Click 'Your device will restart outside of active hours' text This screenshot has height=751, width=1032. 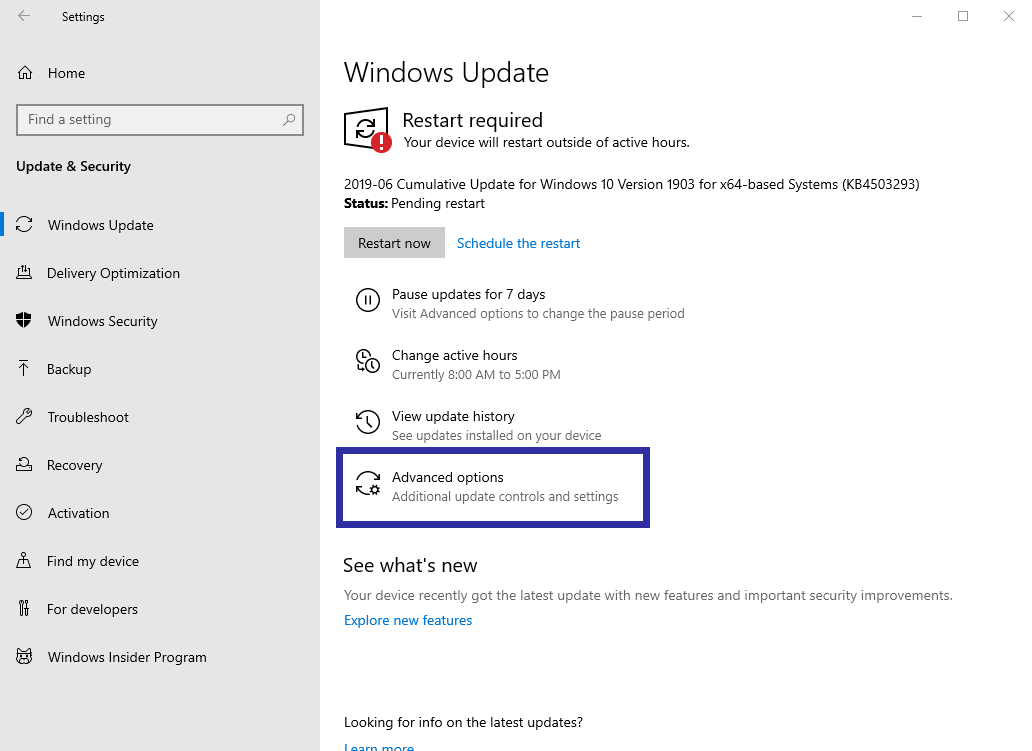tap(546, 142)
